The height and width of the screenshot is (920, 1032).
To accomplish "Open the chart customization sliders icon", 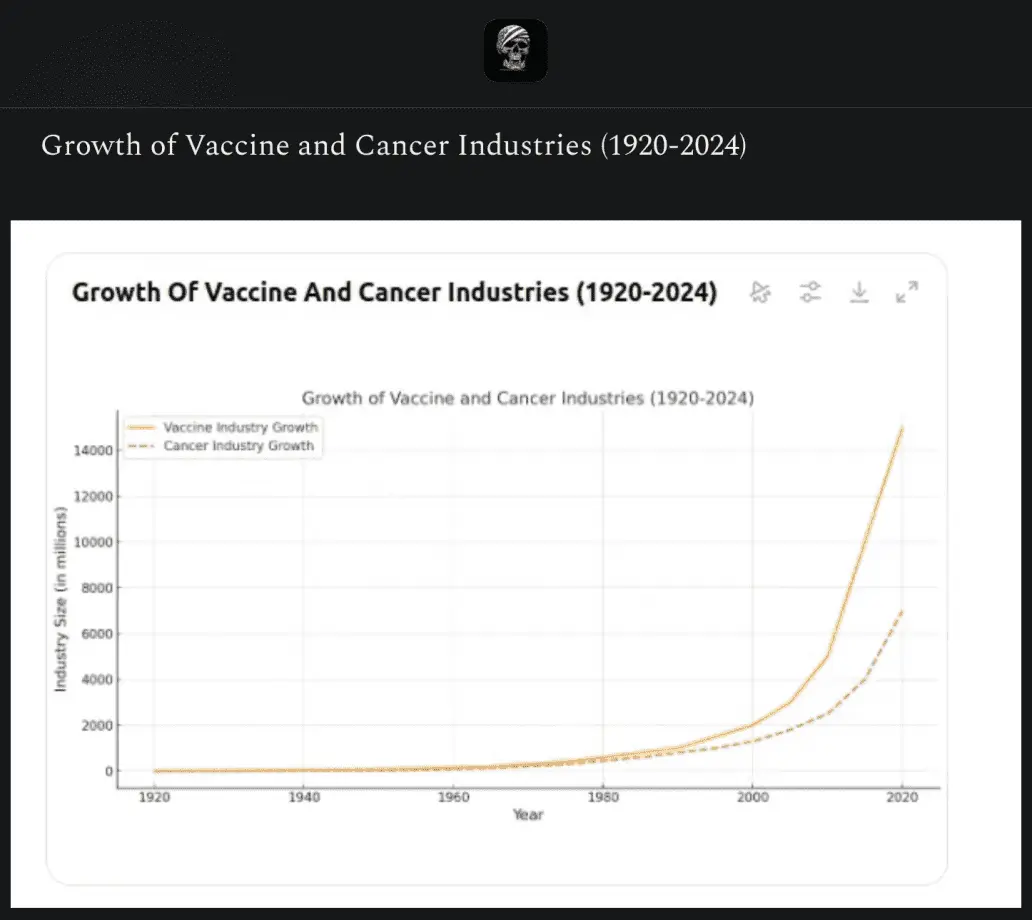I will [x=809, y=292].
